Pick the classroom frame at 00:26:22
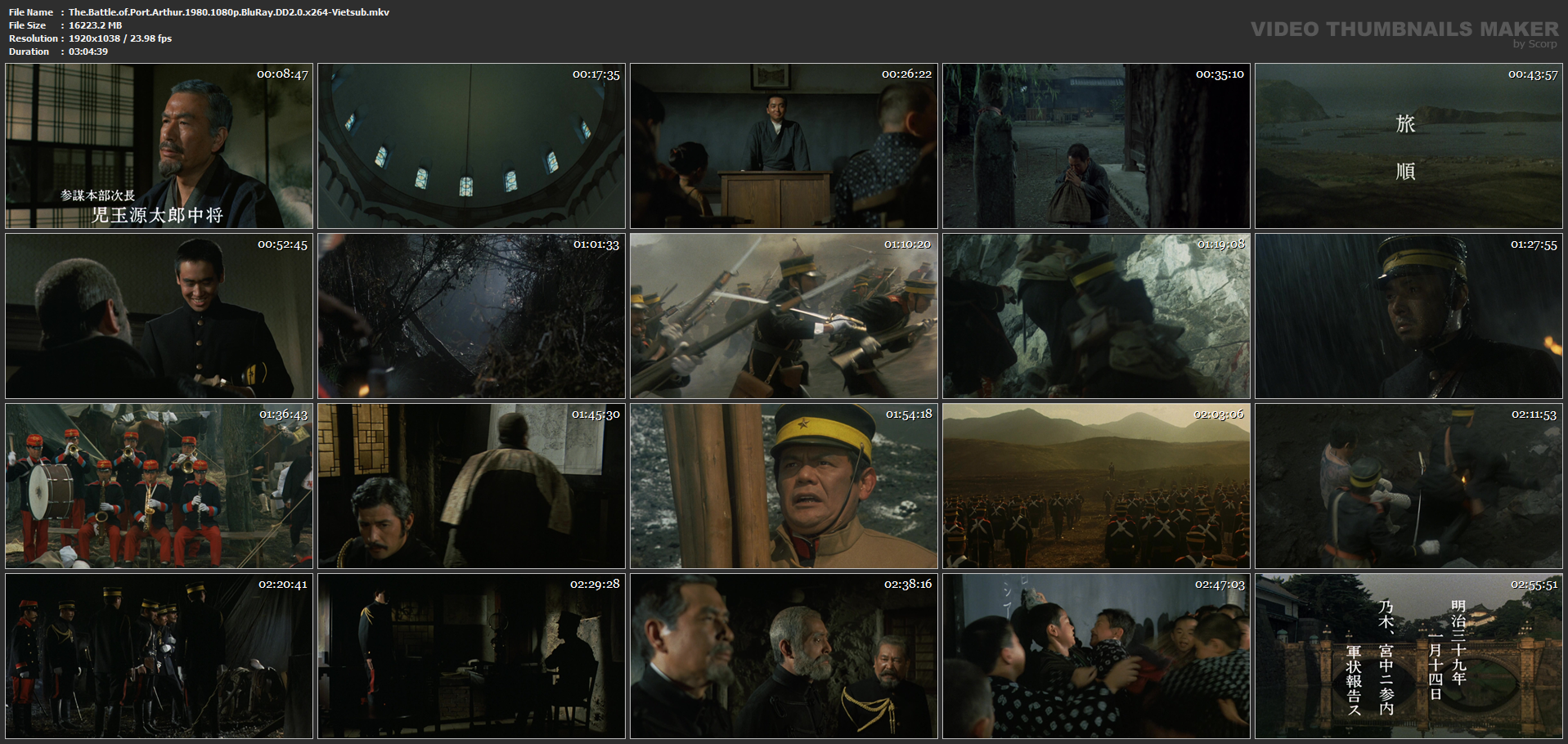Image resolution: width=1568 pixels, height=744 pixels. [784, 146]
